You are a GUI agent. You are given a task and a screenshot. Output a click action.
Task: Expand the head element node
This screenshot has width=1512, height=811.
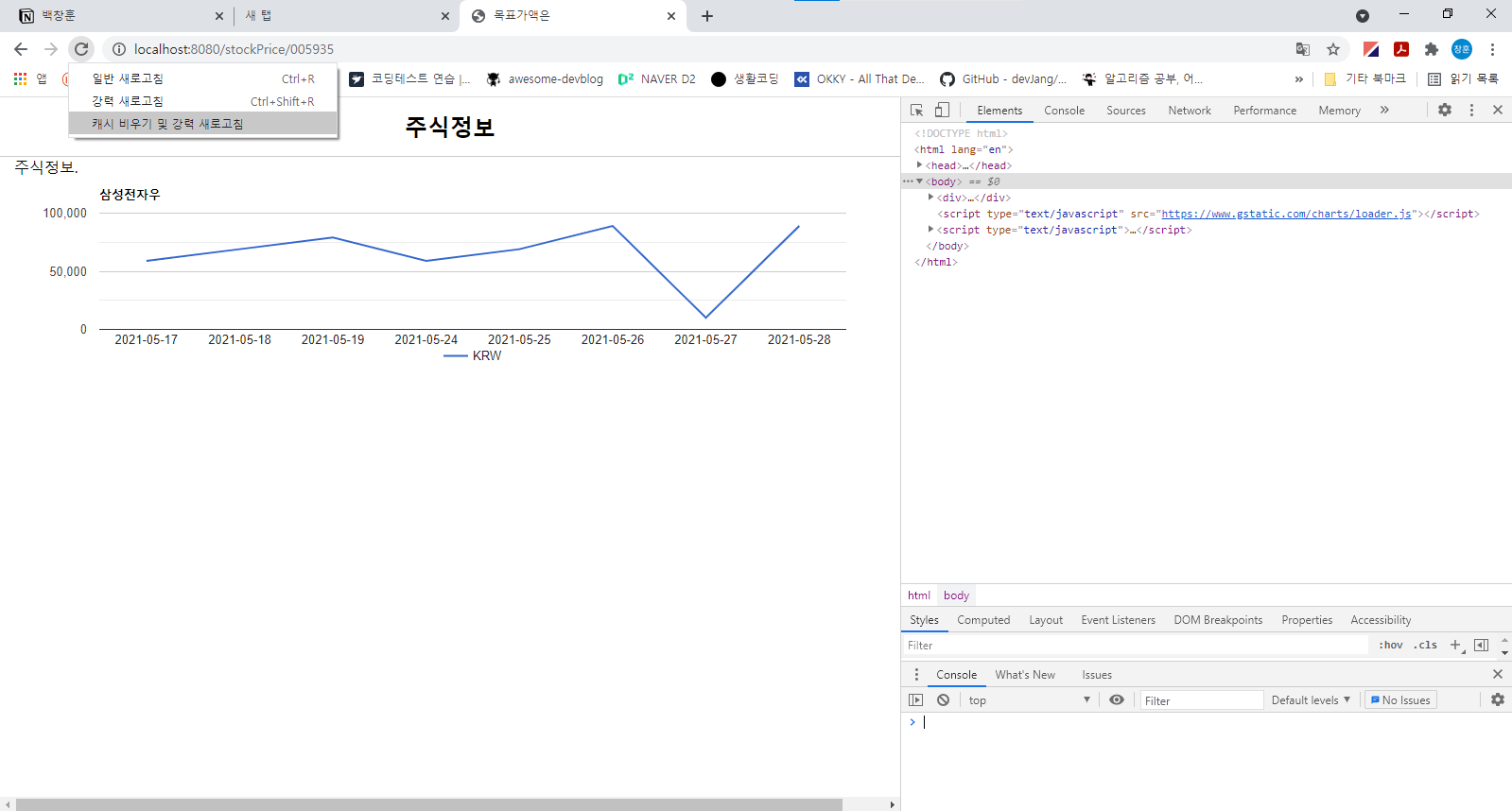[919, 165]
